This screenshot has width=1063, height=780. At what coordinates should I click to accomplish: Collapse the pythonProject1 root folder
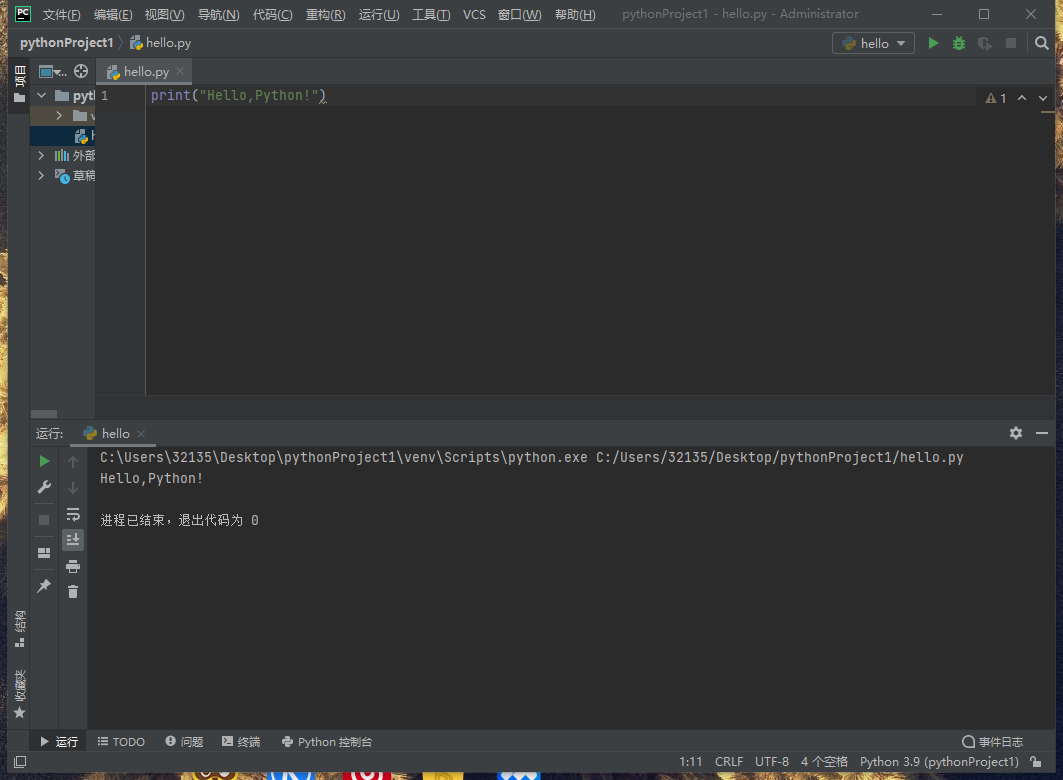pos(41,96)
